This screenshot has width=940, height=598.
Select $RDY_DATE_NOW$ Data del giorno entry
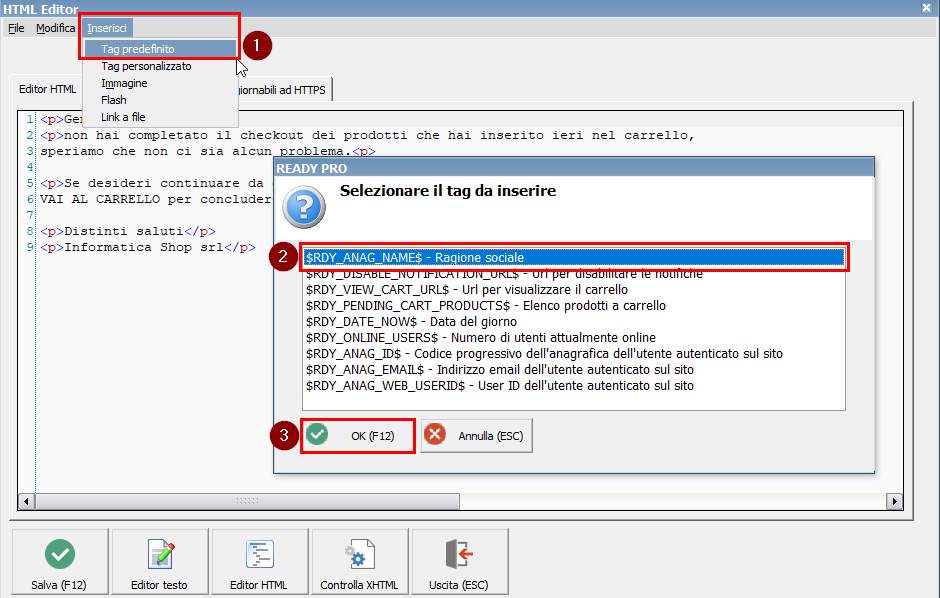pos(411,322)
